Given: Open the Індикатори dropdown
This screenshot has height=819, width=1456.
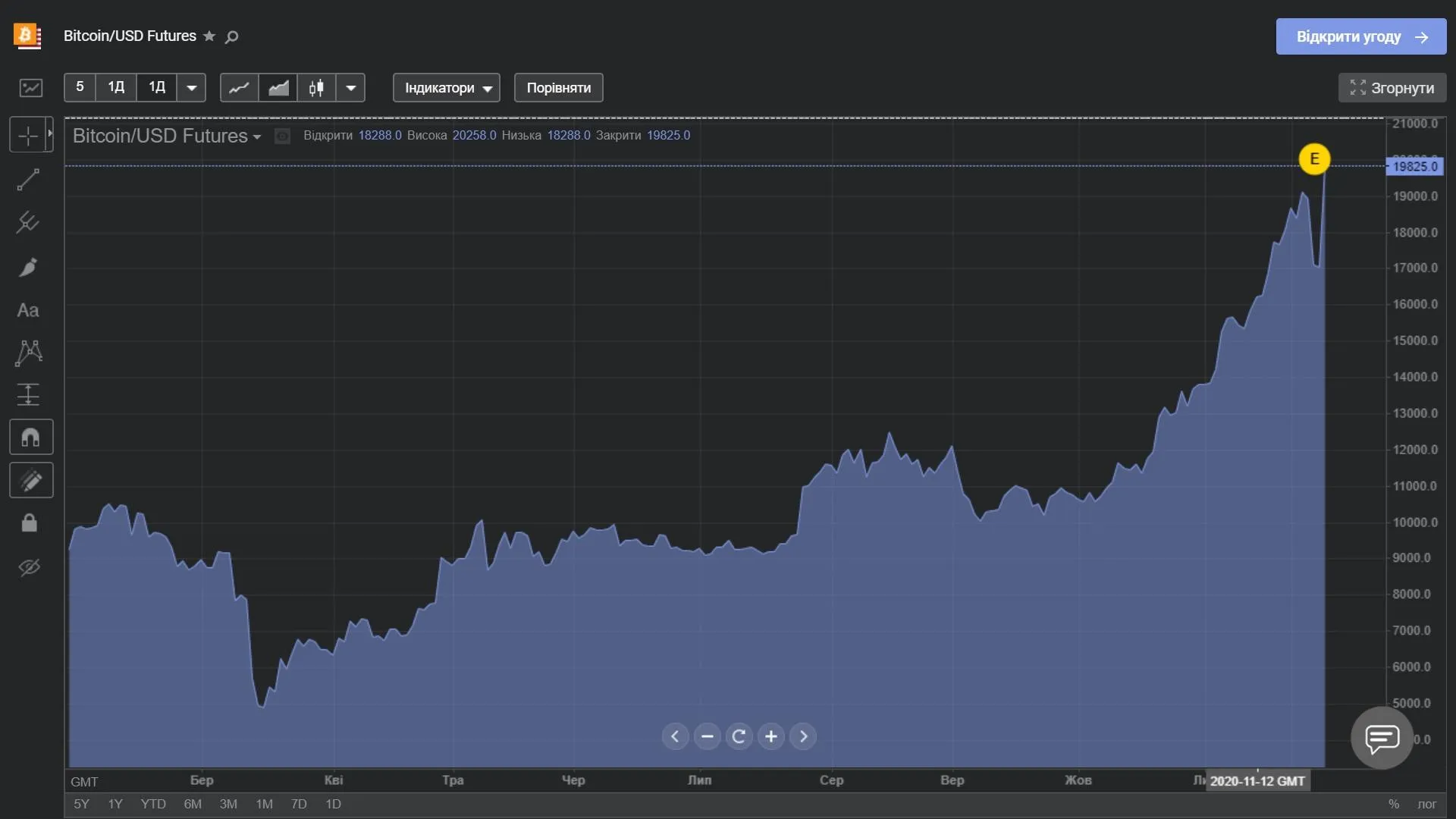Looking at the screenshot, I should coord(447,88).
